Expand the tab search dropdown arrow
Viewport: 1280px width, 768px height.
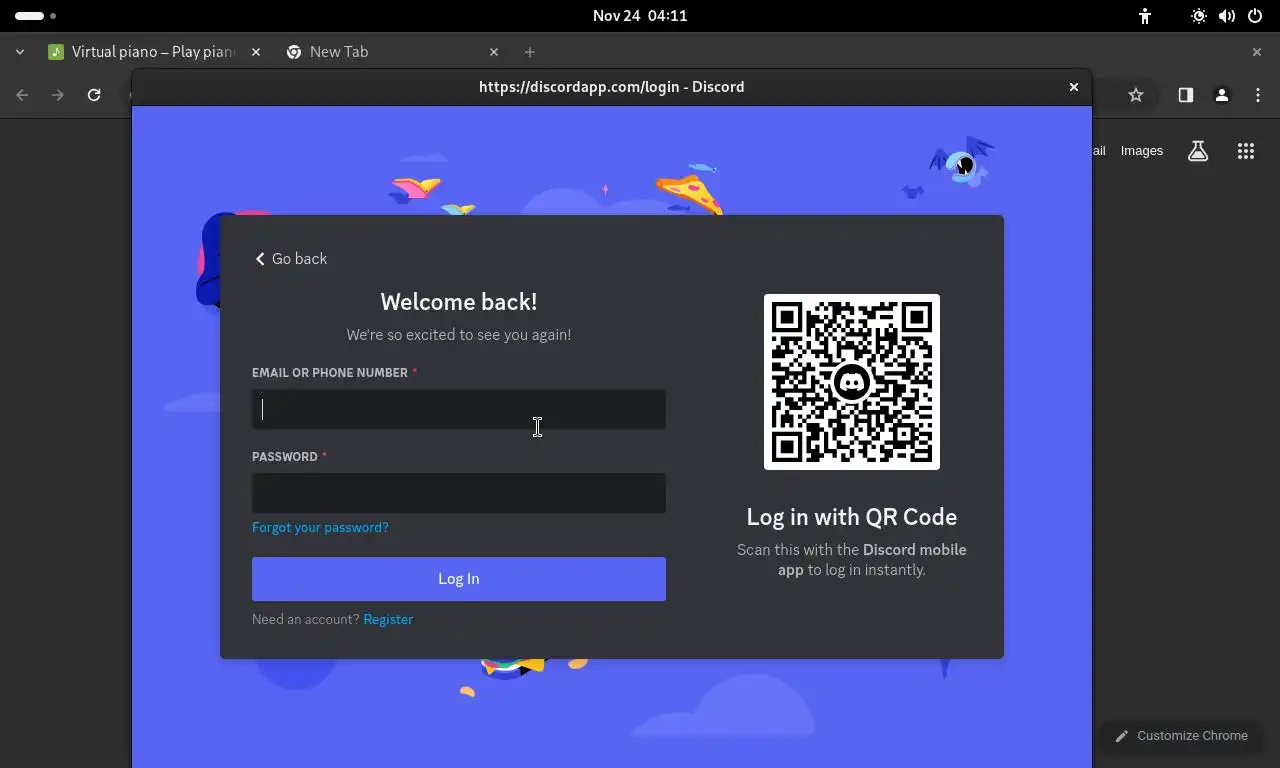[20, 52]
